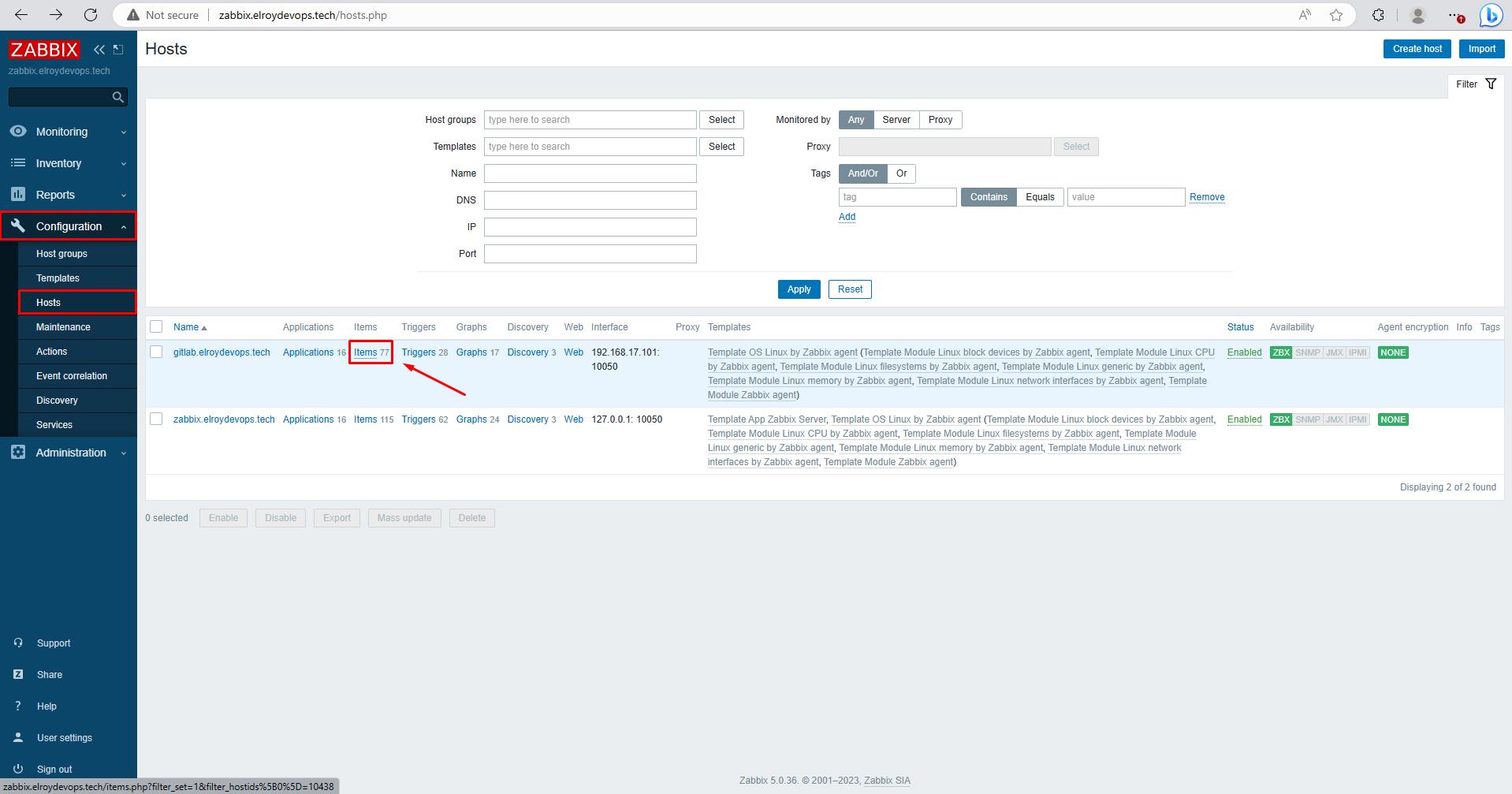Open Event correlation menu item
This screenshot has height=794, width=1512.
point(77,376)
